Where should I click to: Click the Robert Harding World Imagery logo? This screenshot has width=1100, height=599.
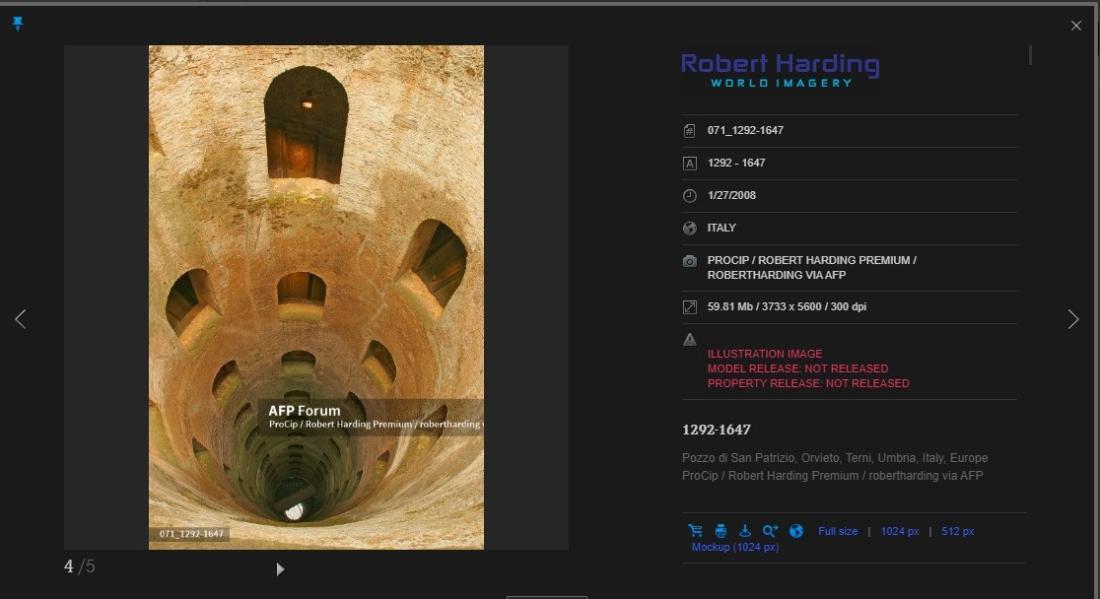coord(780,70)
